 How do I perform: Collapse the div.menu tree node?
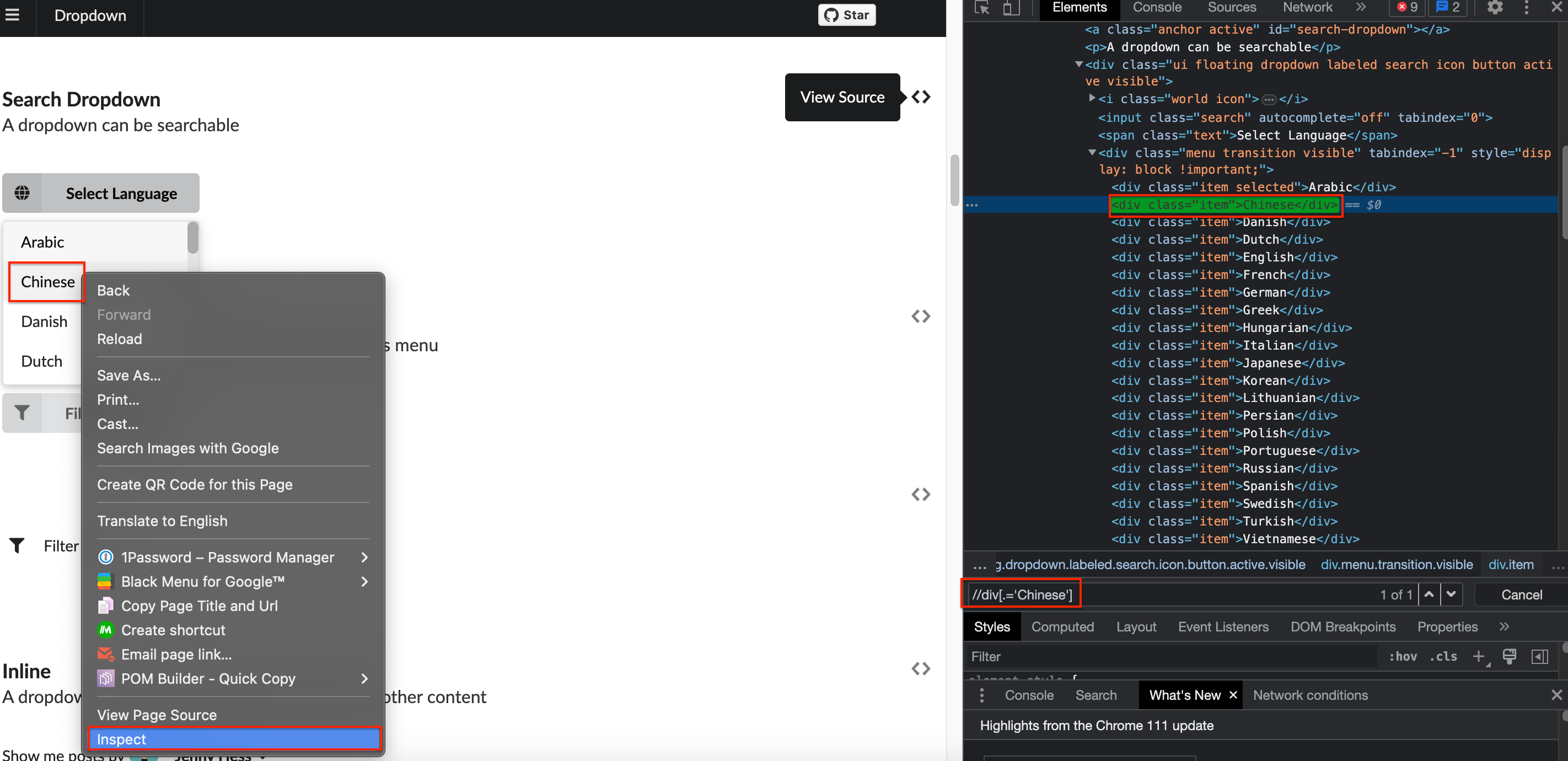(1092, 152)
